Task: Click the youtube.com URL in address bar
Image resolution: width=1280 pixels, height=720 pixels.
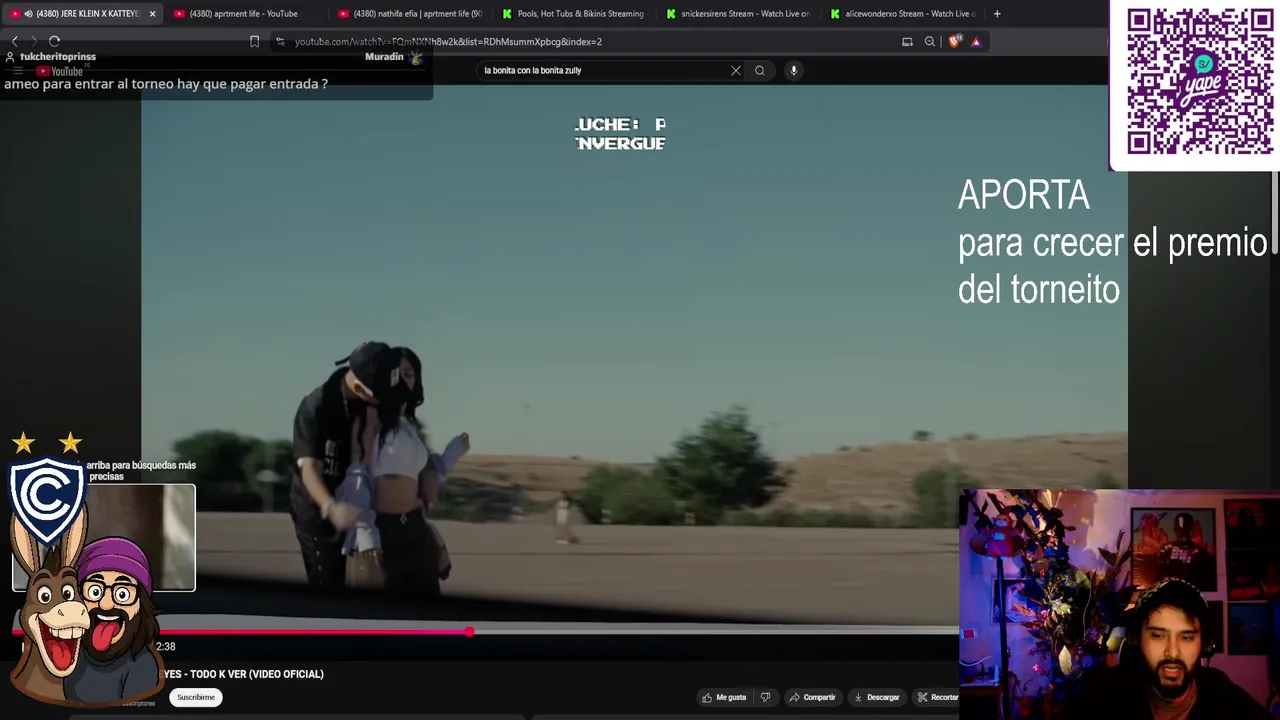Action: (448, 42)
